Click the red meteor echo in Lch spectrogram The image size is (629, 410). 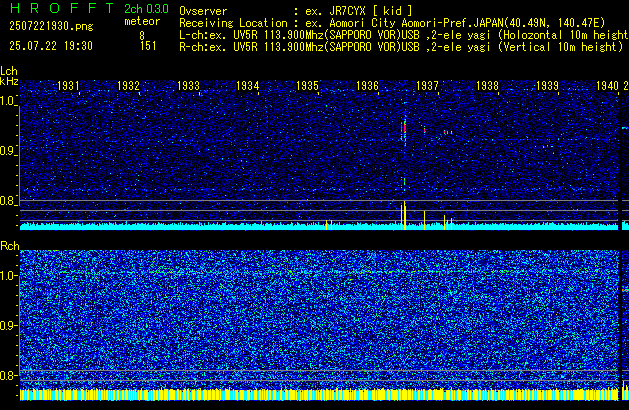(403, 128)
